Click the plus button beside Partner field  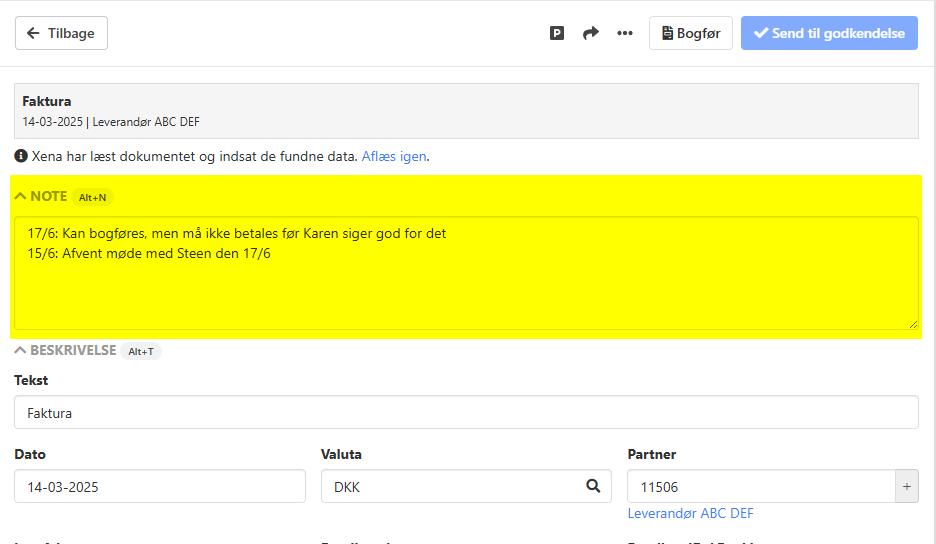[x=907, y=486]
